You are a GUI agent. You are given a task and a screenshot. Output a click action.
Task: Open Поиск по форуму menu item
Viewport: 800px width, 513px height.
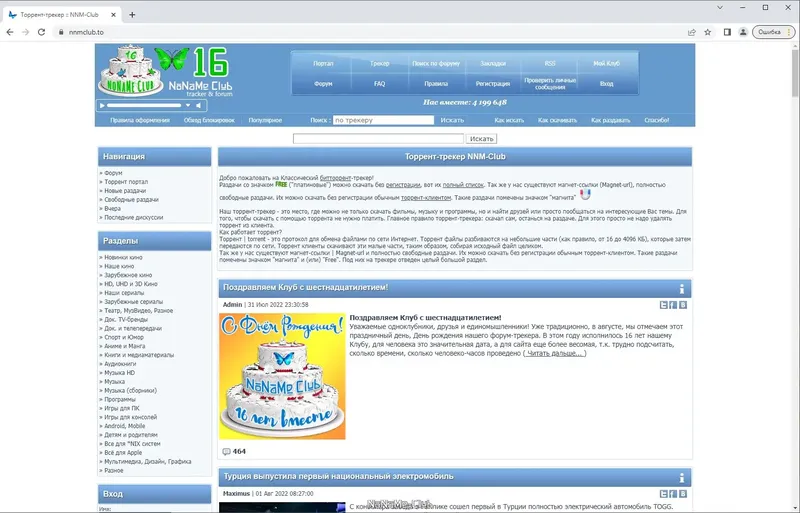click(x=436, y=64)
